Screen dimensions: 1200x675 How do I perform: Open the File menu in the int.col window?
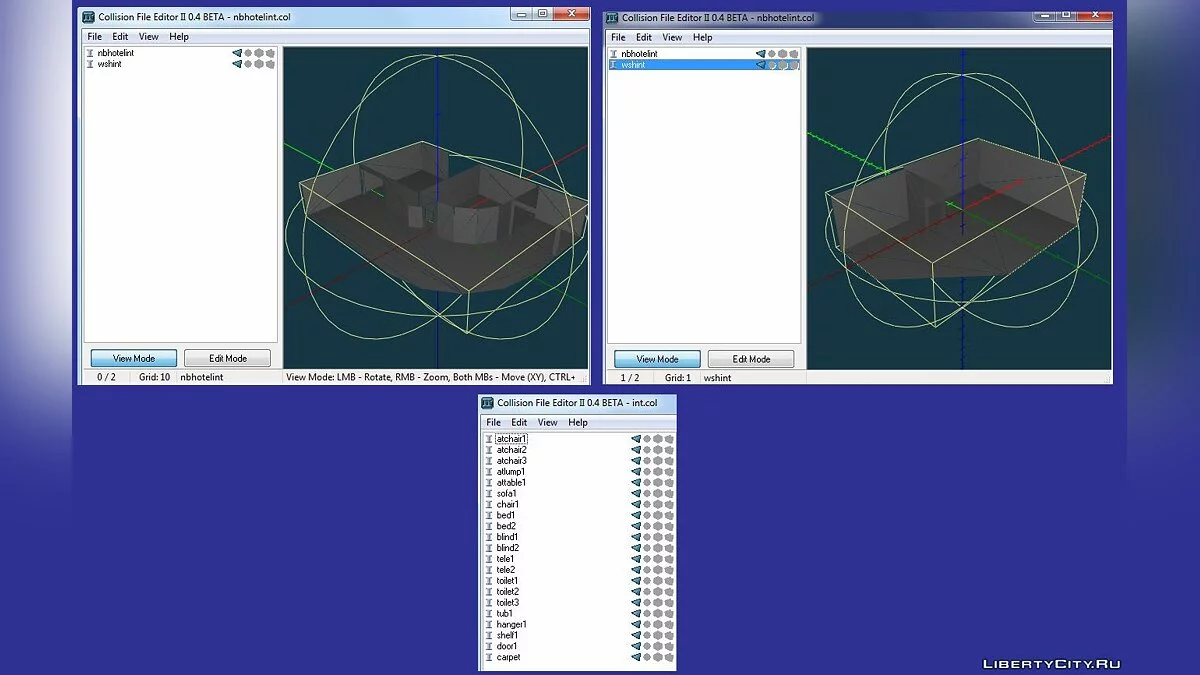[x=494, y=423]
